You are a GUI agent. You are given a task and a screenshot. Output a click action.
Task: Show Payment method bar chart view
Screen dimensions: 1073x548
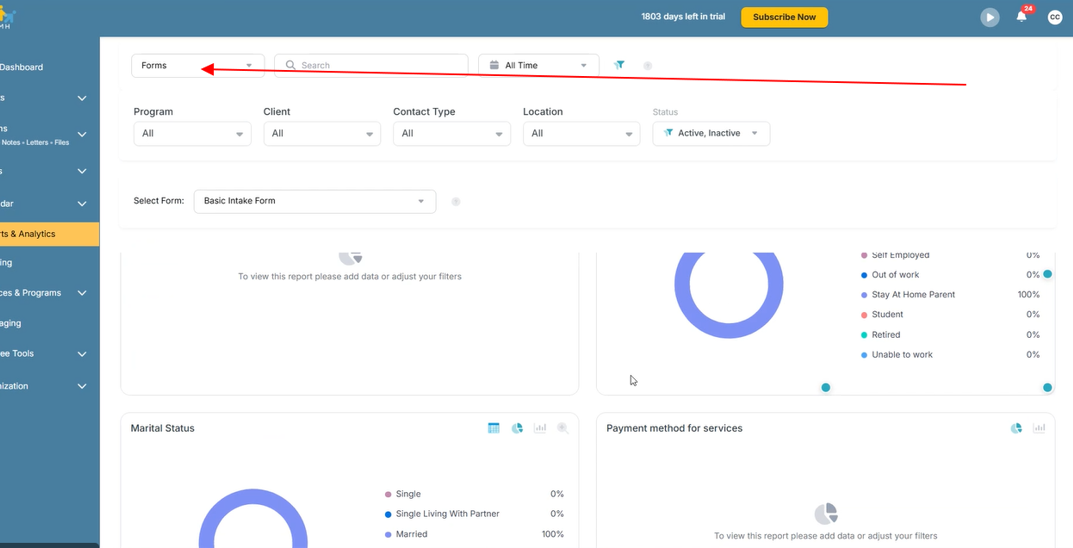click(1039, 428)
